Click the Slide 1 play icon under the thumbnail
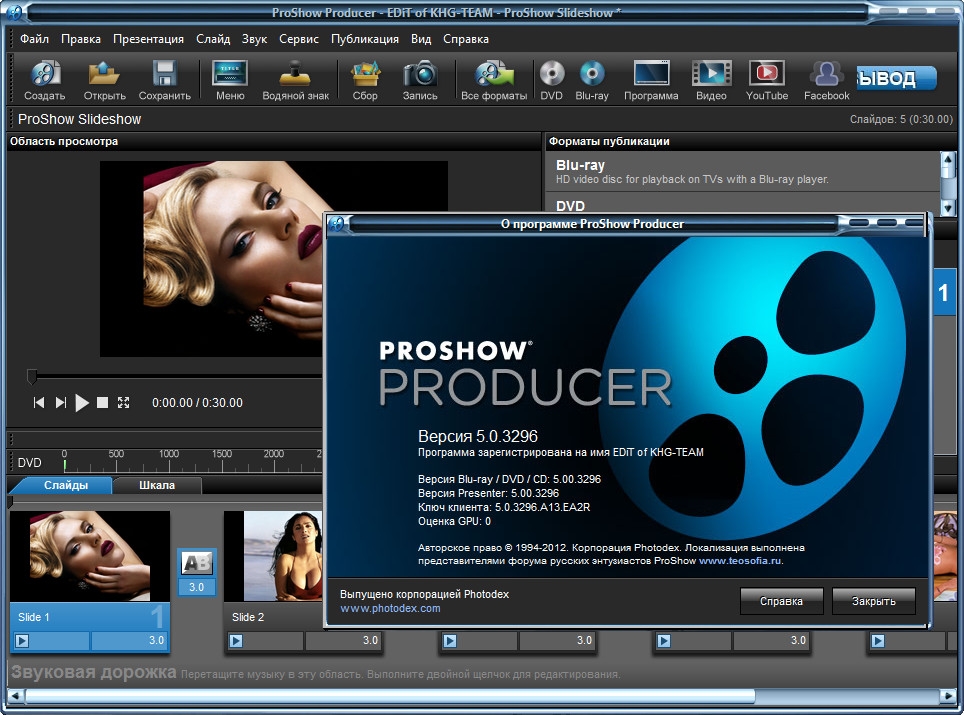964x715 pixels. click(22, 640)
